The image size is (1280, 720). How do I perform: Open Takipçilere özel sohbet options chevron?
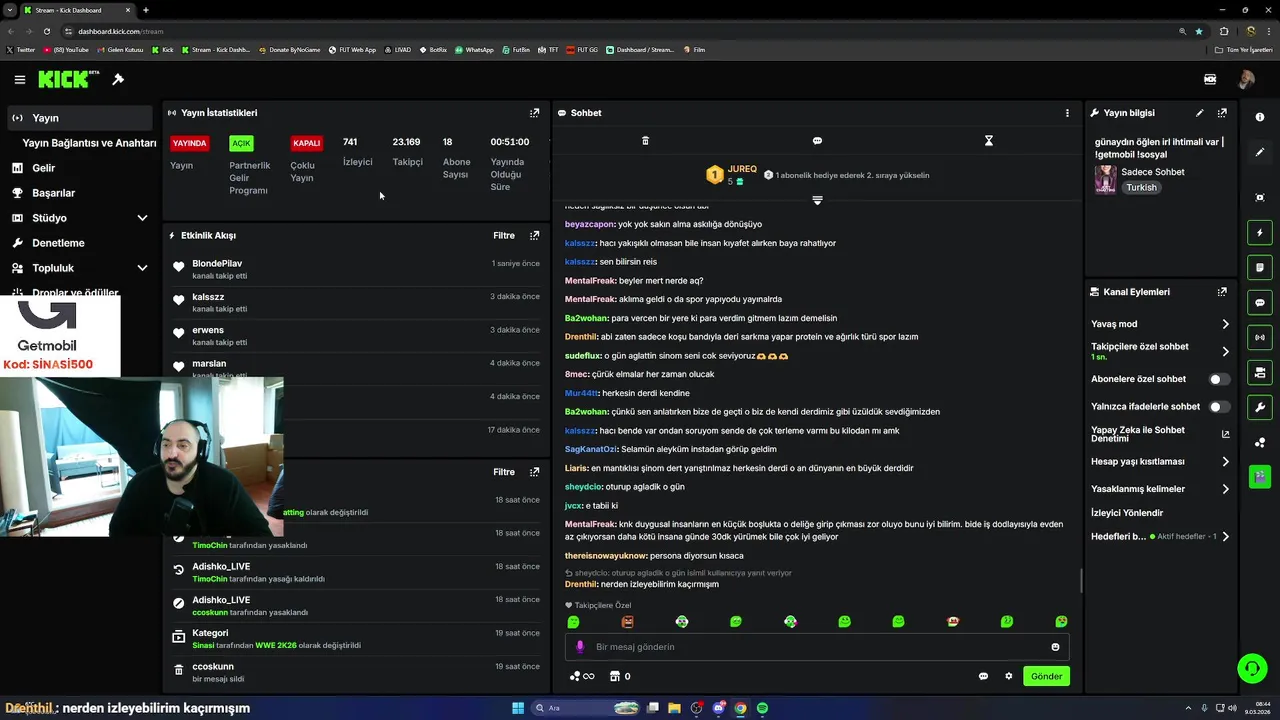[x=1225, y=351]
